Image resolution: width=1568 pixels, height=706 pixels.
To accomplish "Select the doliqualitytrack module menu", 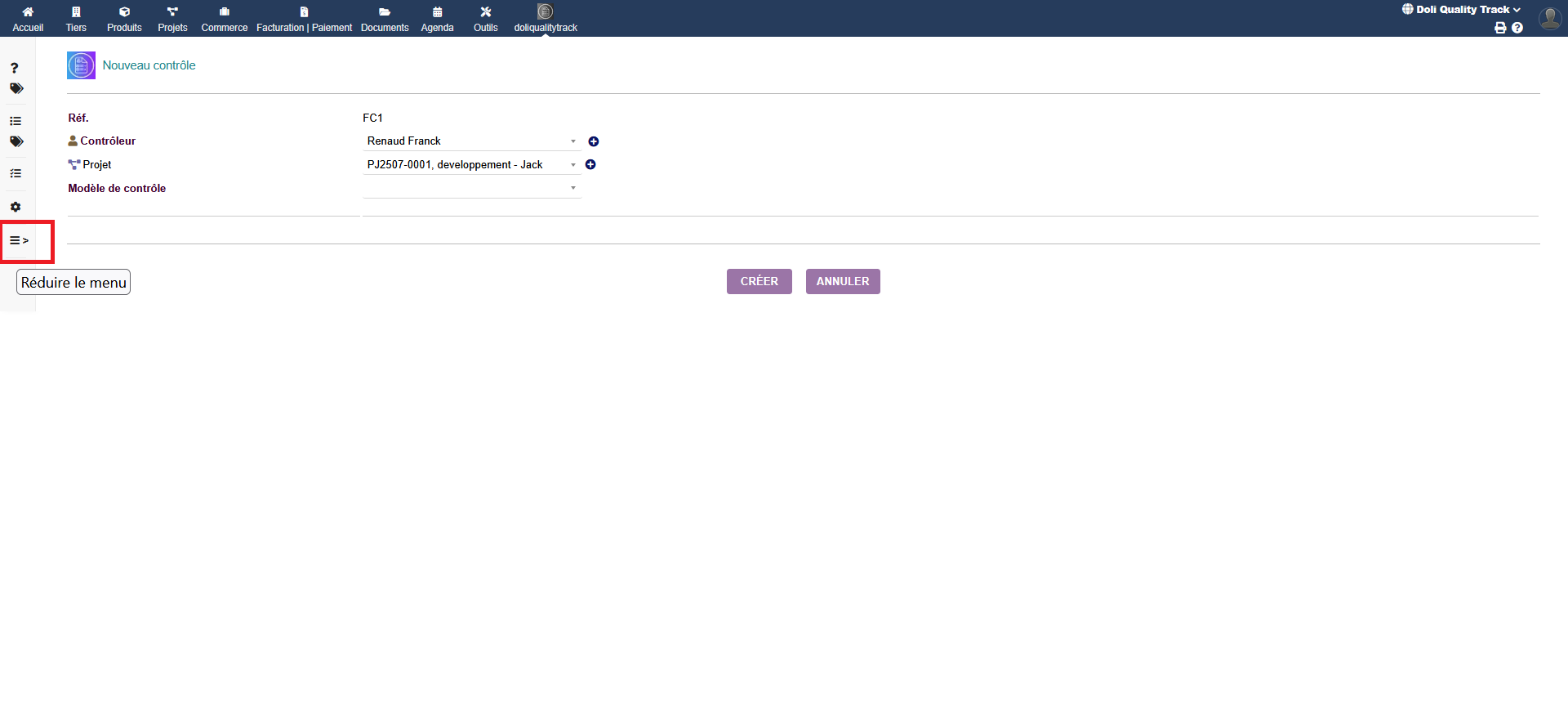I will [546, 19].
